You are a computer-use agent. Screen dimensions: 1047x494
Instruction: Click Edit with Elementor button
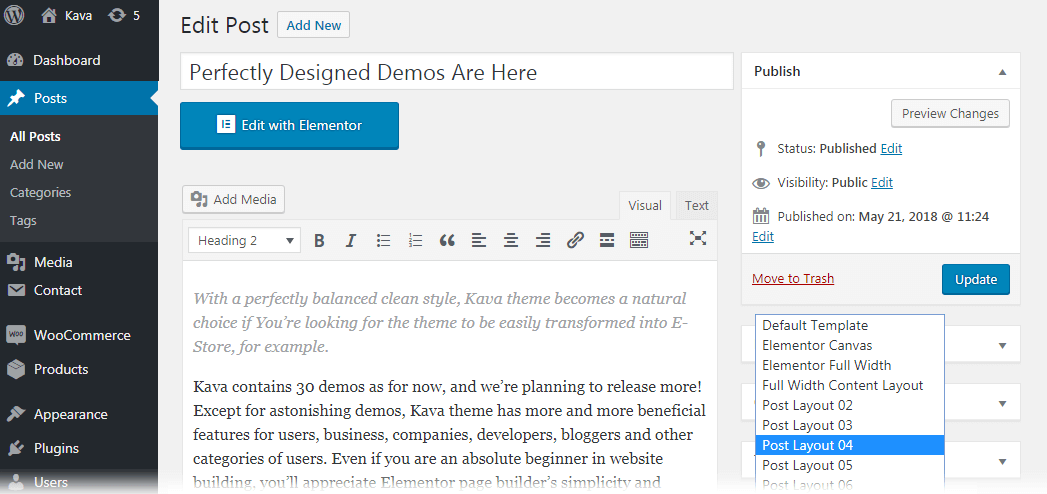[289, 125]
